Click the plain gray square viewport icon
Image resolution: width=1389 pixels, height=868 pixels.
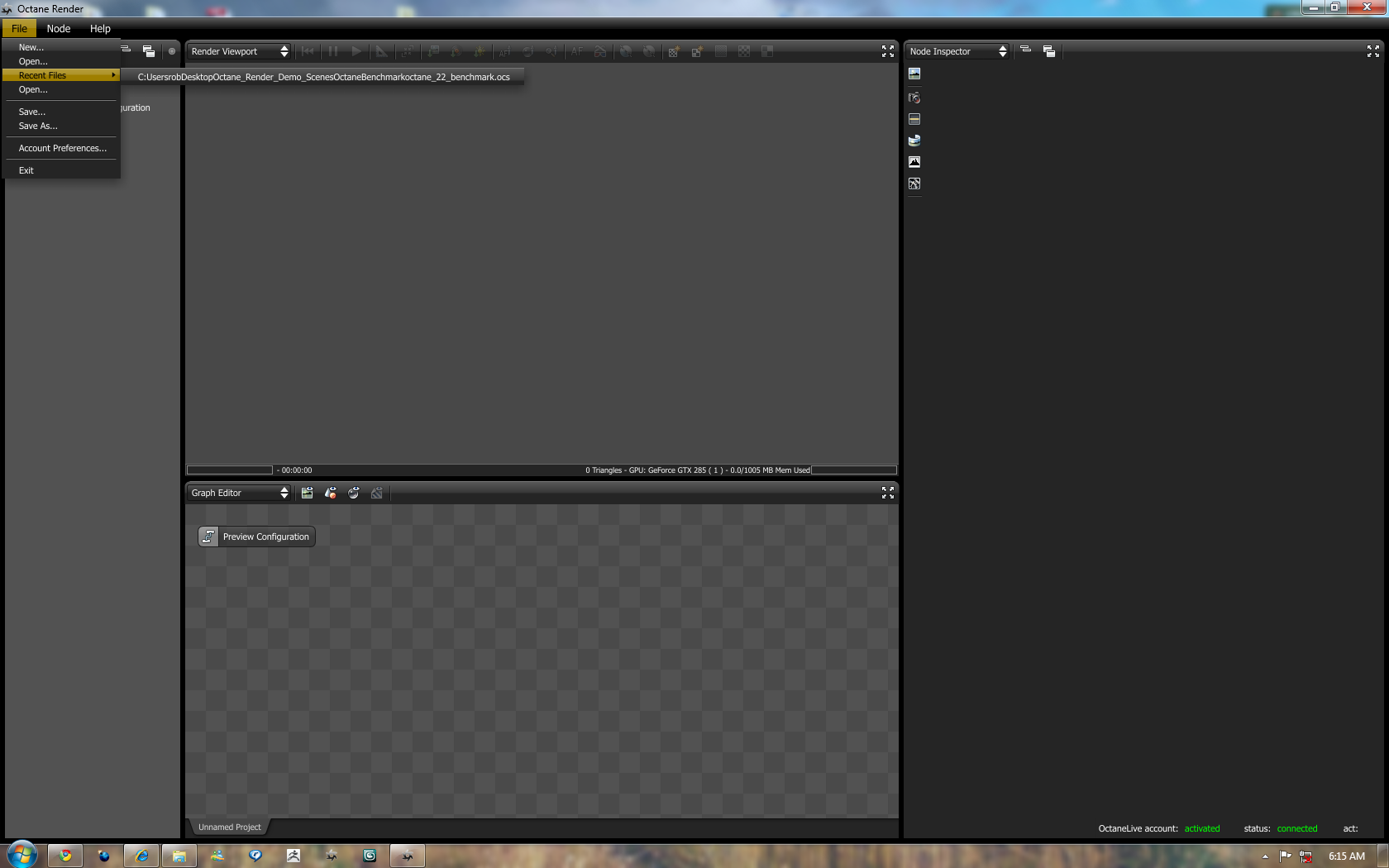[721, 51]
